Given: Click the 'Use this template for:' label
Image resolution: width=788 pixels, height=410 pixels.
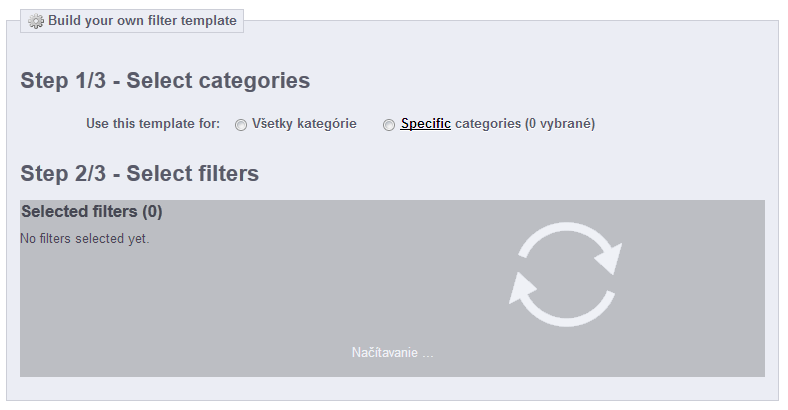Looking at the screenshot, I should pos(153,124).
